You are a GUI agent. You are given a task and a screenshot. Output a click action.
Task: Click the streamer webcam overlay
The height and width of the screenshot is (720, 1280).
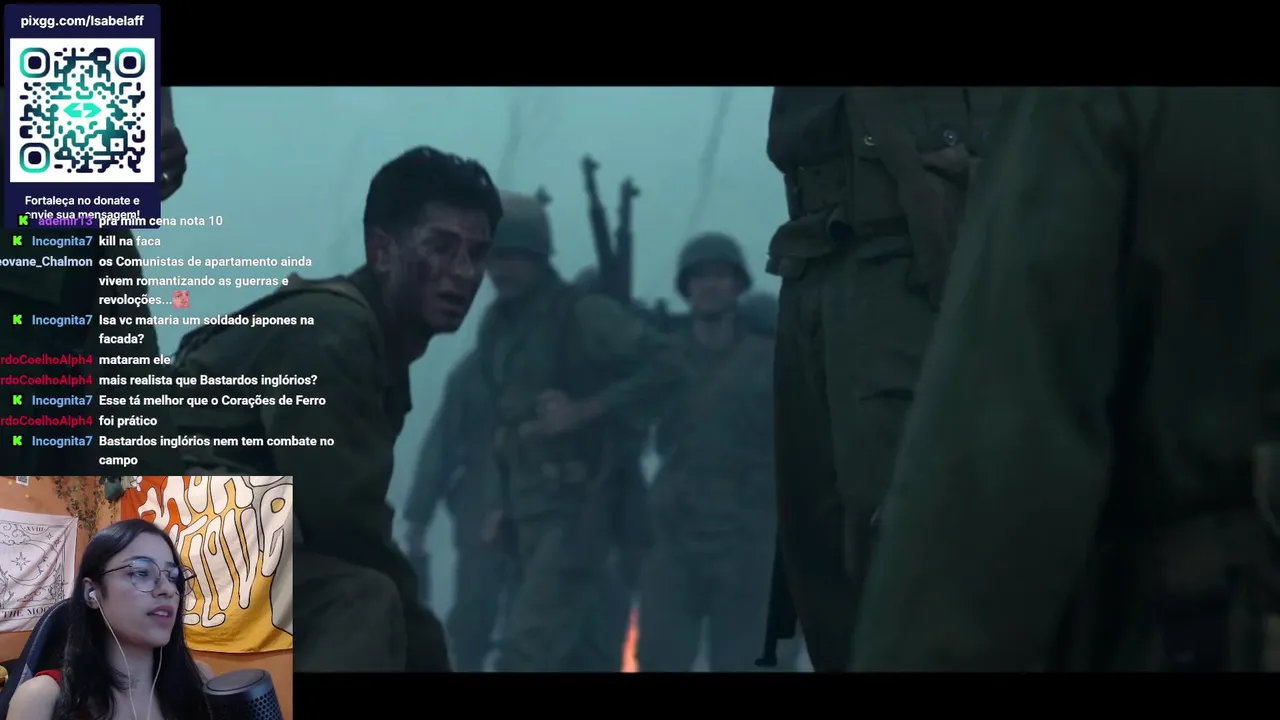pyautogui.click(x=146, y=598)
